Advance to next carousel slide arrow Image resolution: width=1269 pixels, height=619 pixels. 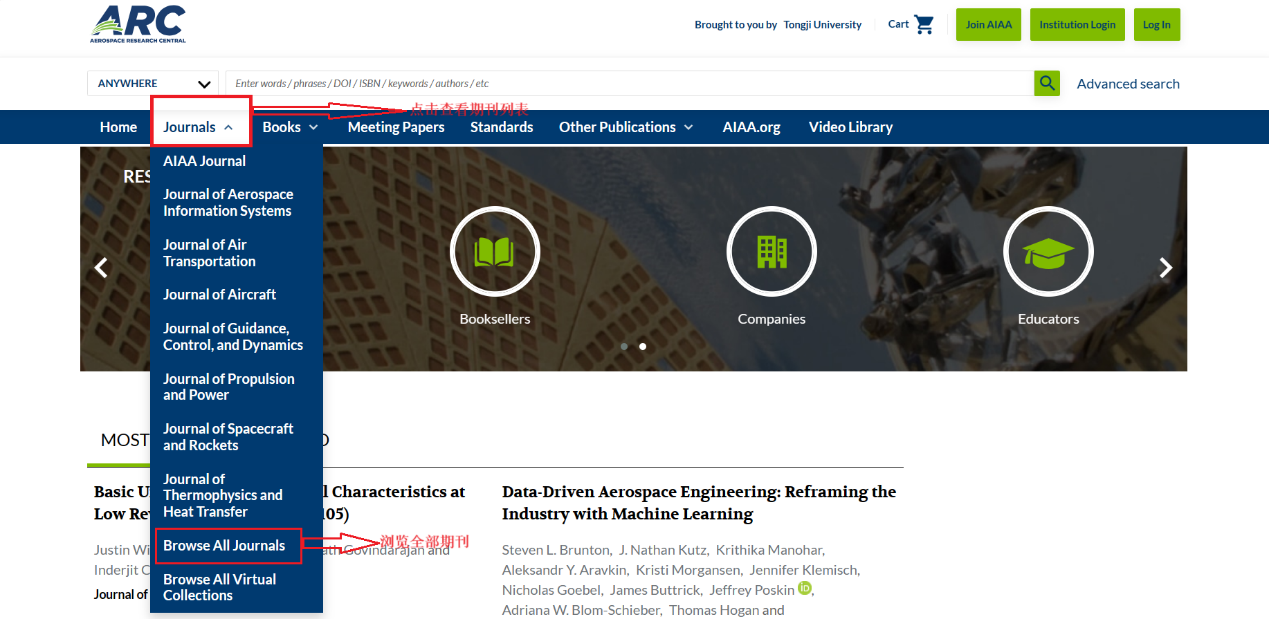1165,267
